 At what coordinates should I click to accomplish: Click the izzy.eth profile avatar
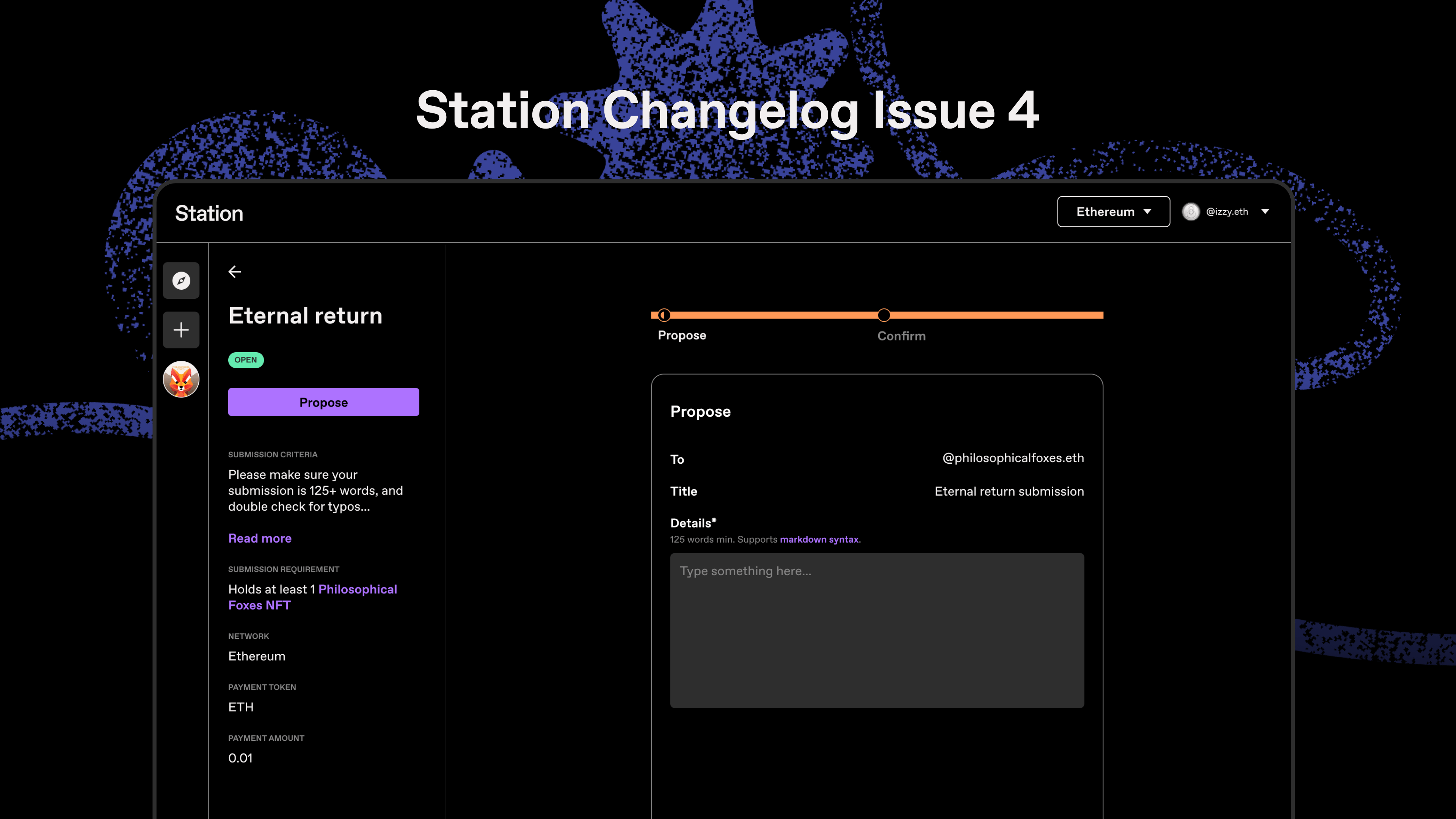[x=1190, y=212]
